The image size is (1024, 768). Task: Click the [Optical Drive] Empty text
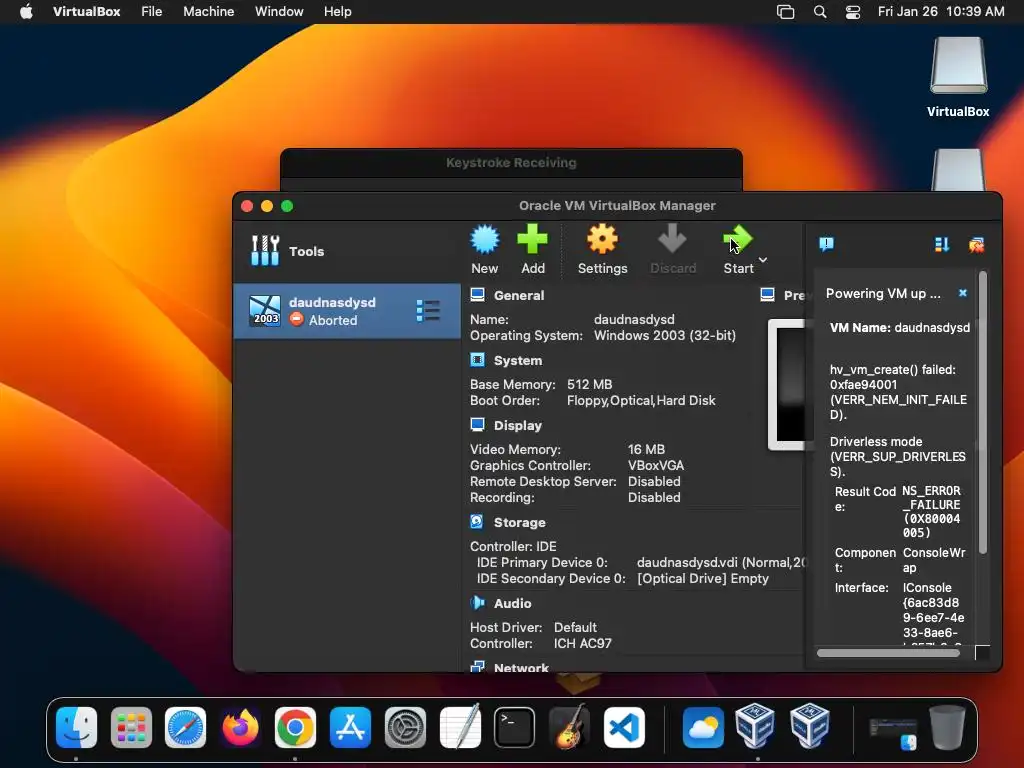tap(703, 579)
